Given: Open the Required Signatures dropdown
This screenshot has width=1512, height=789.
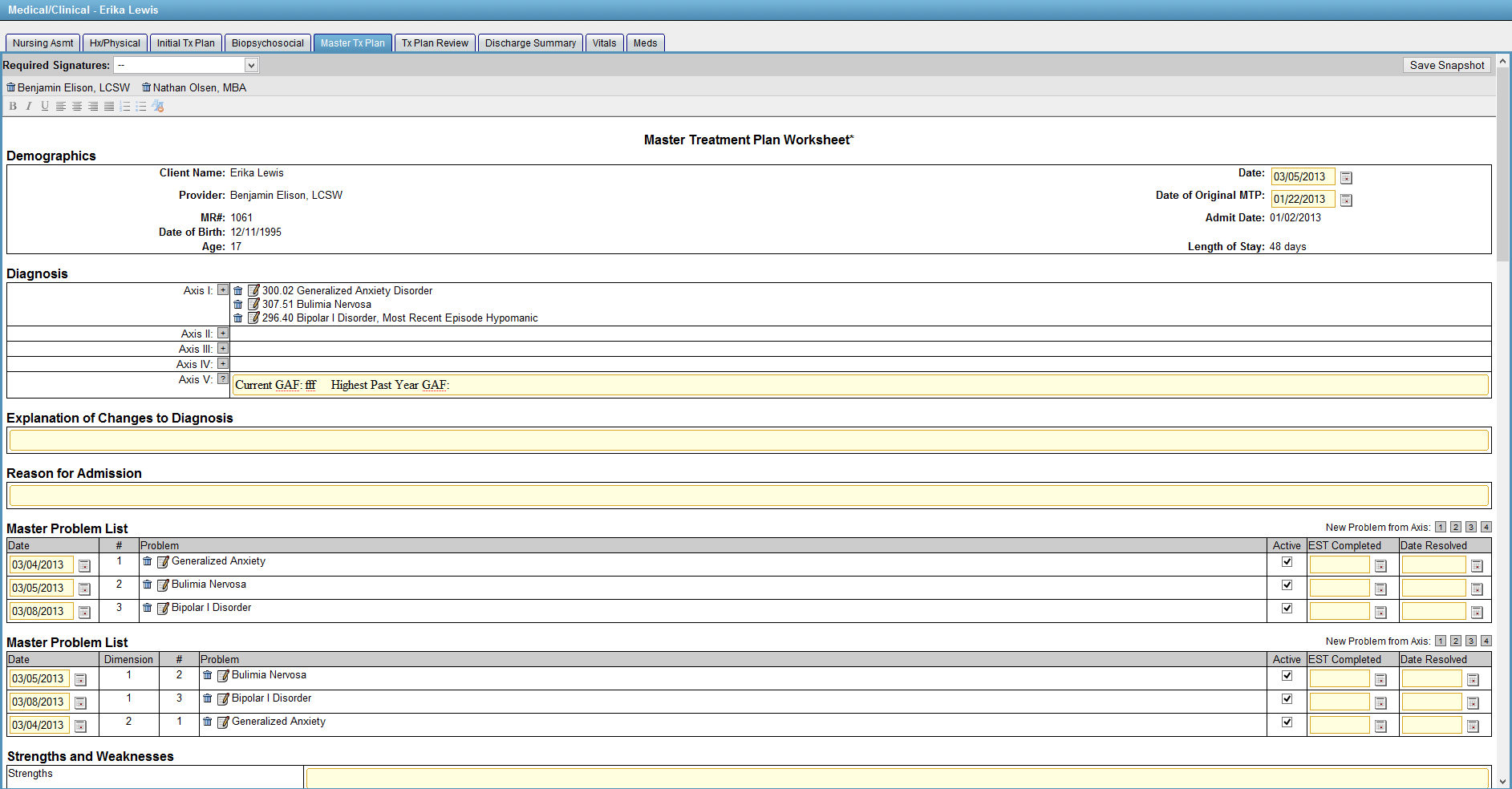Looking at the screenshot, I should point(186,65).
